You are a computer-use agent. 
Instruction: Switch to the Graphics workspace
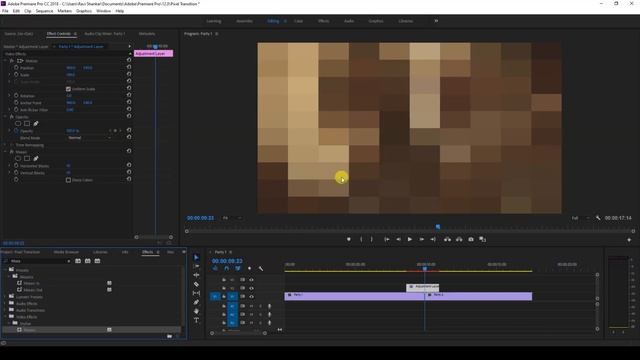click(376, 21)
